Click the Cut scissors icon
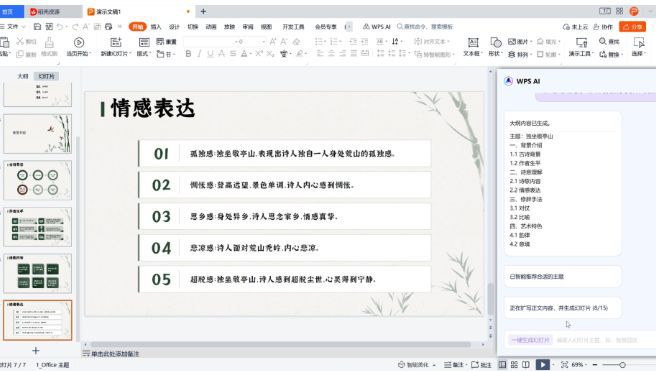 click(x=20, y=41)
